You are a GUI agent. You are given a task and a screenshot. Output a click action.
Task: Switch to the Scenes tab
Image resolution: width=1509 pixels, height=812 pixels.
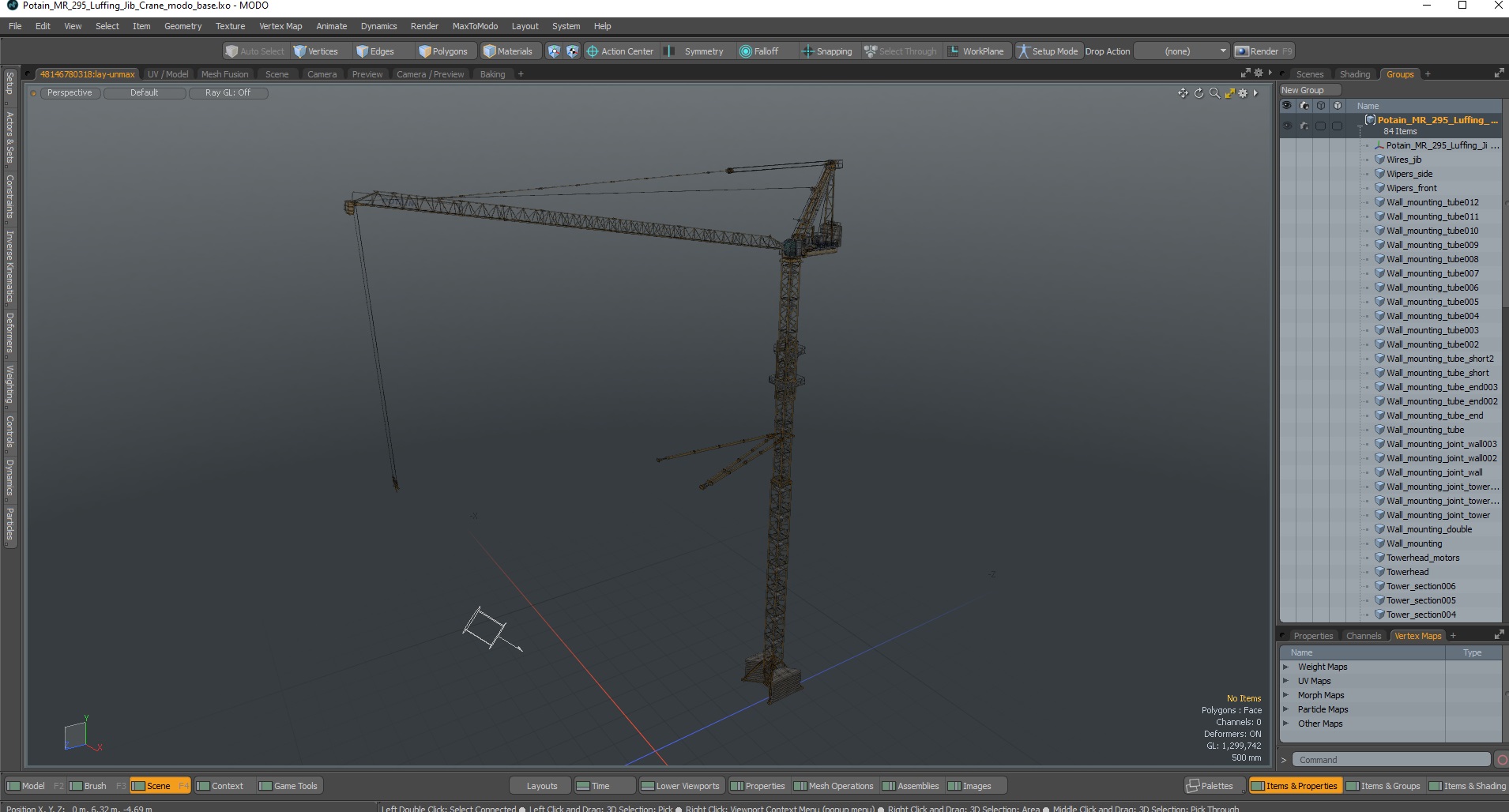1309,74
